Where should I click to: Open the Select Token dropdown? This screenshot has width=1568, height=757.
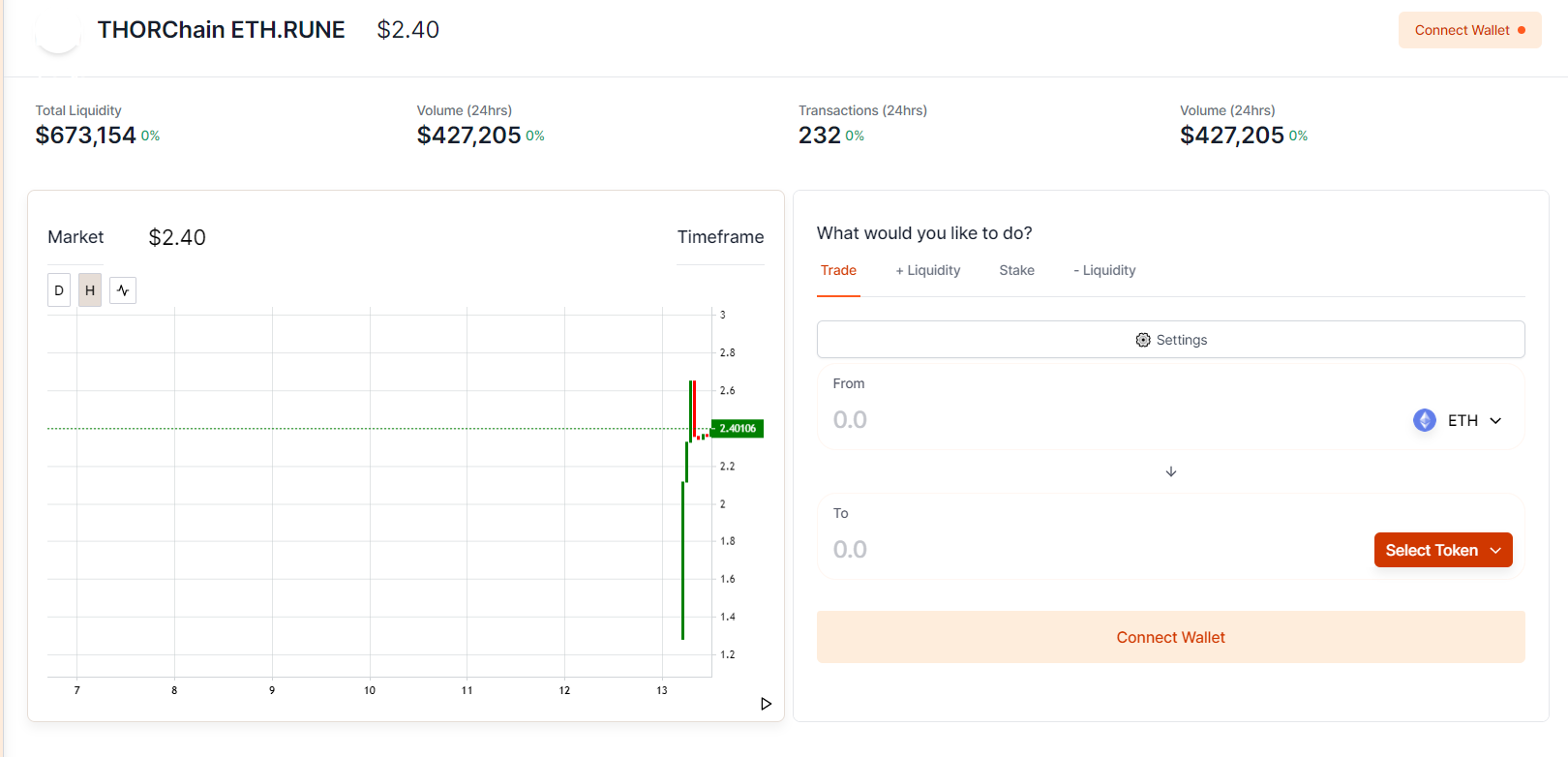pyautogui.click(x=1443, y=550)
